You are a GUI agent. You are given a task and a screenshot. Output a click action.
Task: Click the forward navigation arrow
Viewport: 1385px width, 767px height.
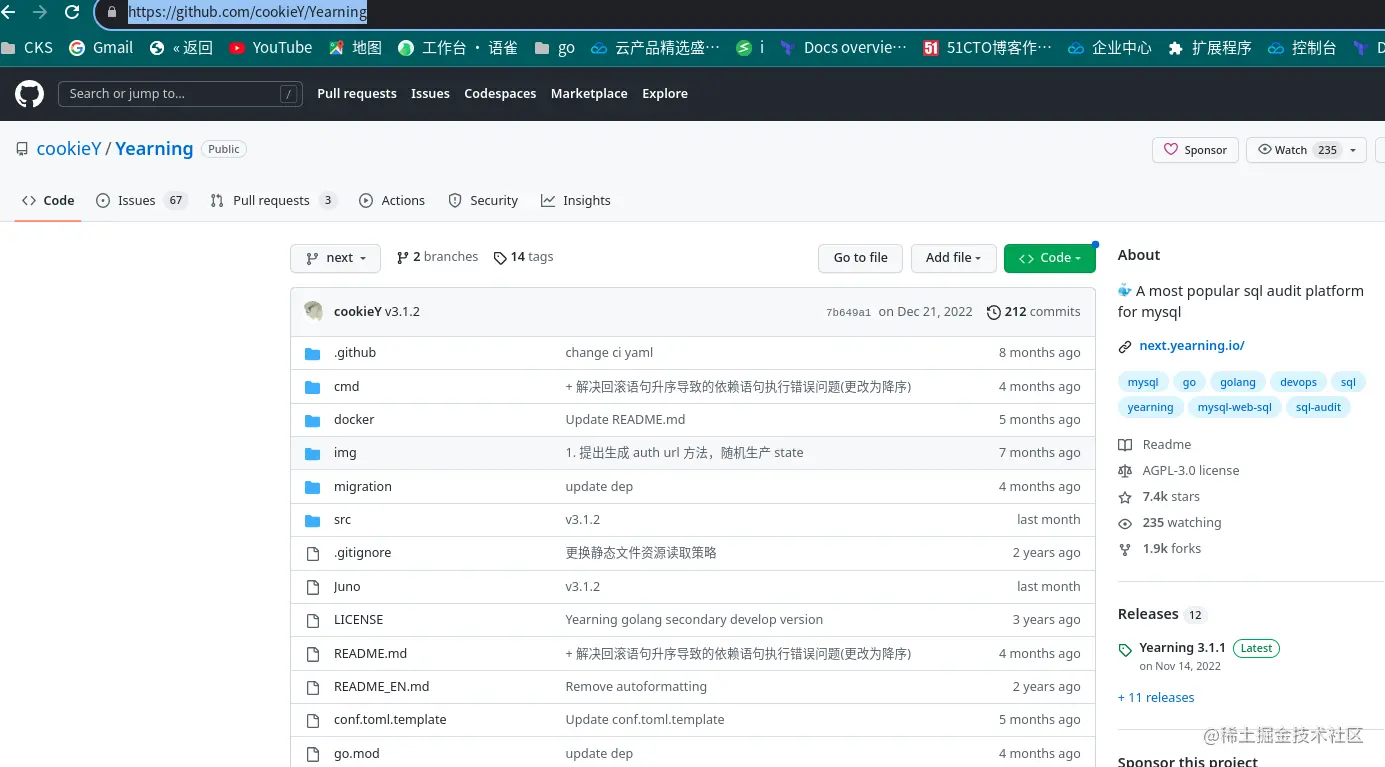click(40, 12)
